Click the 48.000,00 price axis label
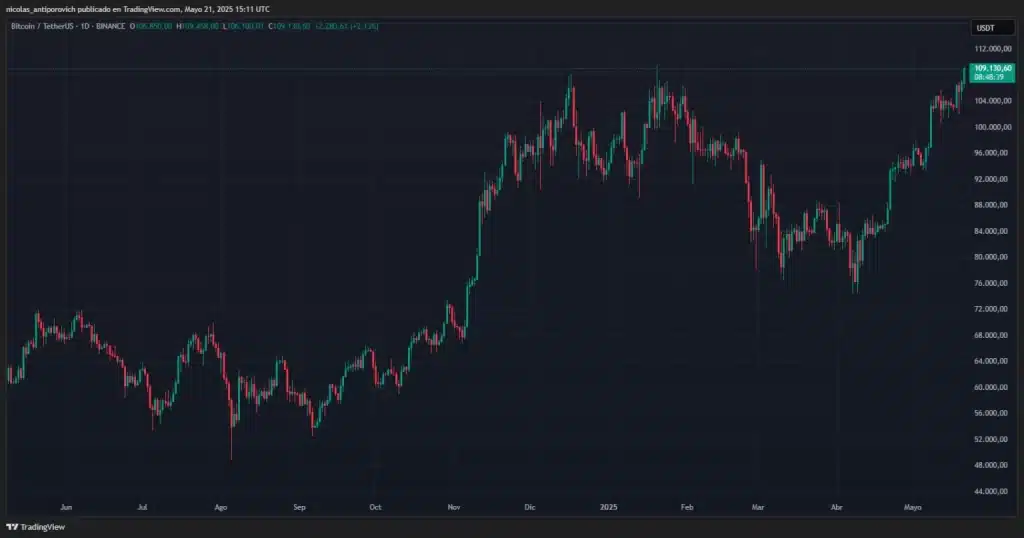This screenshot has width=1024, height=538. 993,465
